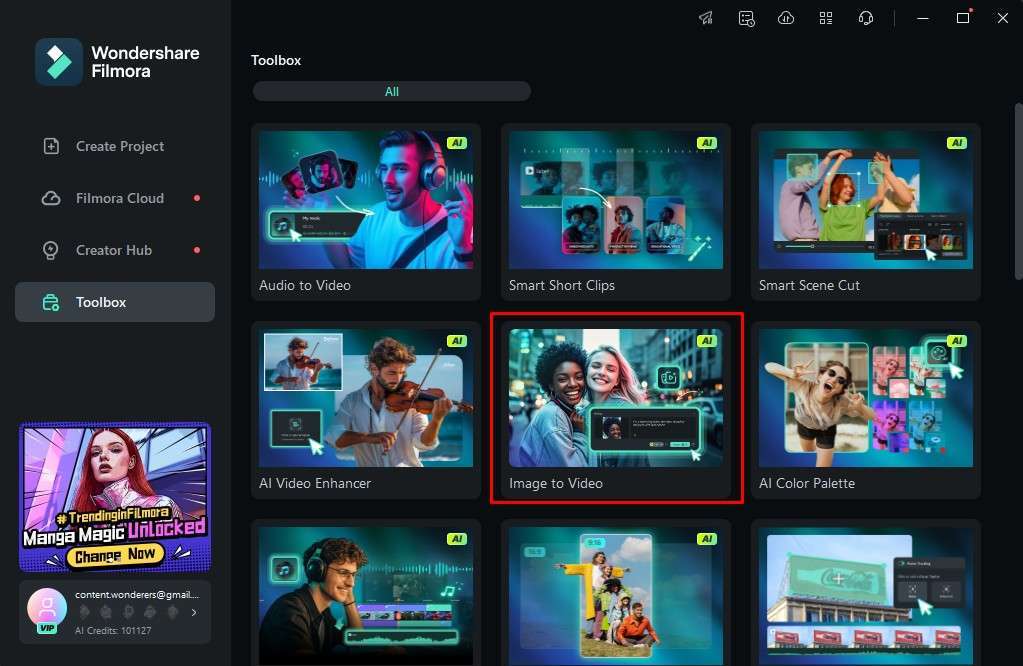Open the Smart Scene Cut tool card
The height and width of the screenshot is (666, 1023).
tap(866, 212)
